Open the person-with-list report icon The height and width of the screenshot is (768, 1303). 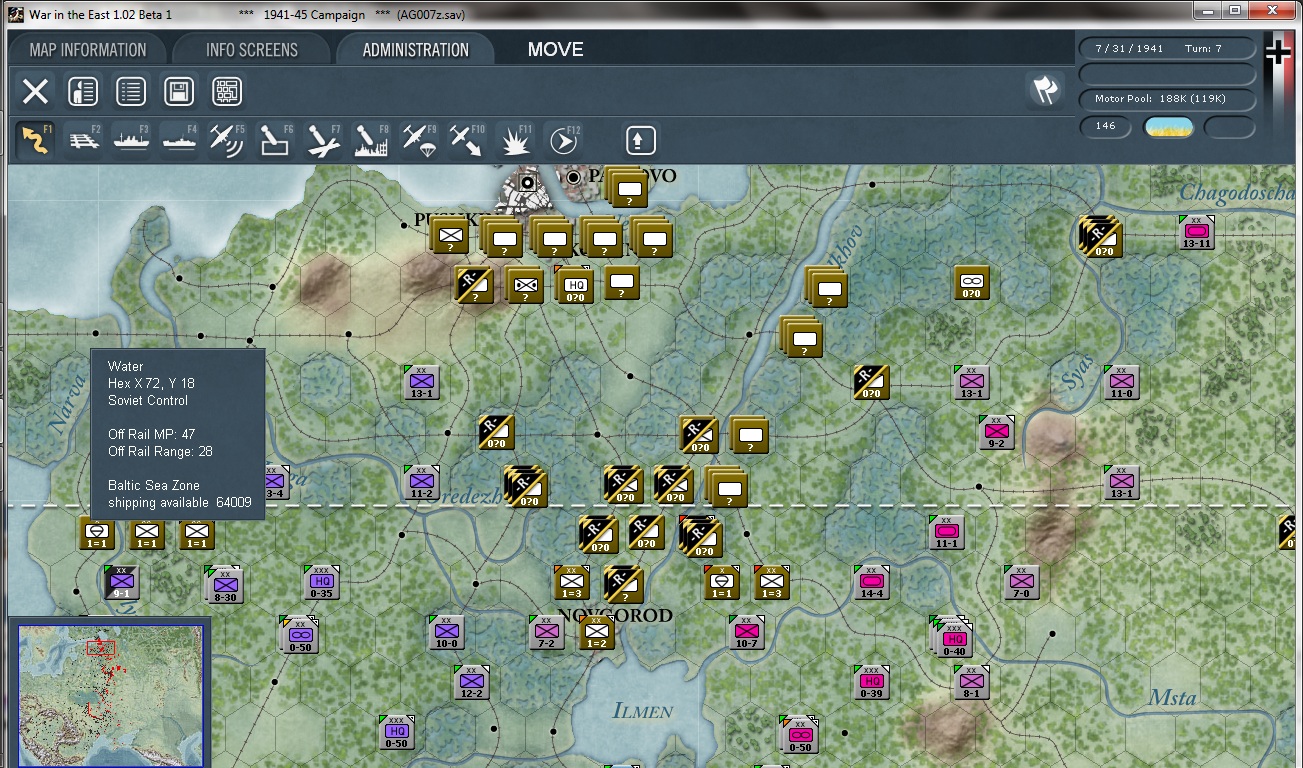pyautogui.click(x=83, y=92)
